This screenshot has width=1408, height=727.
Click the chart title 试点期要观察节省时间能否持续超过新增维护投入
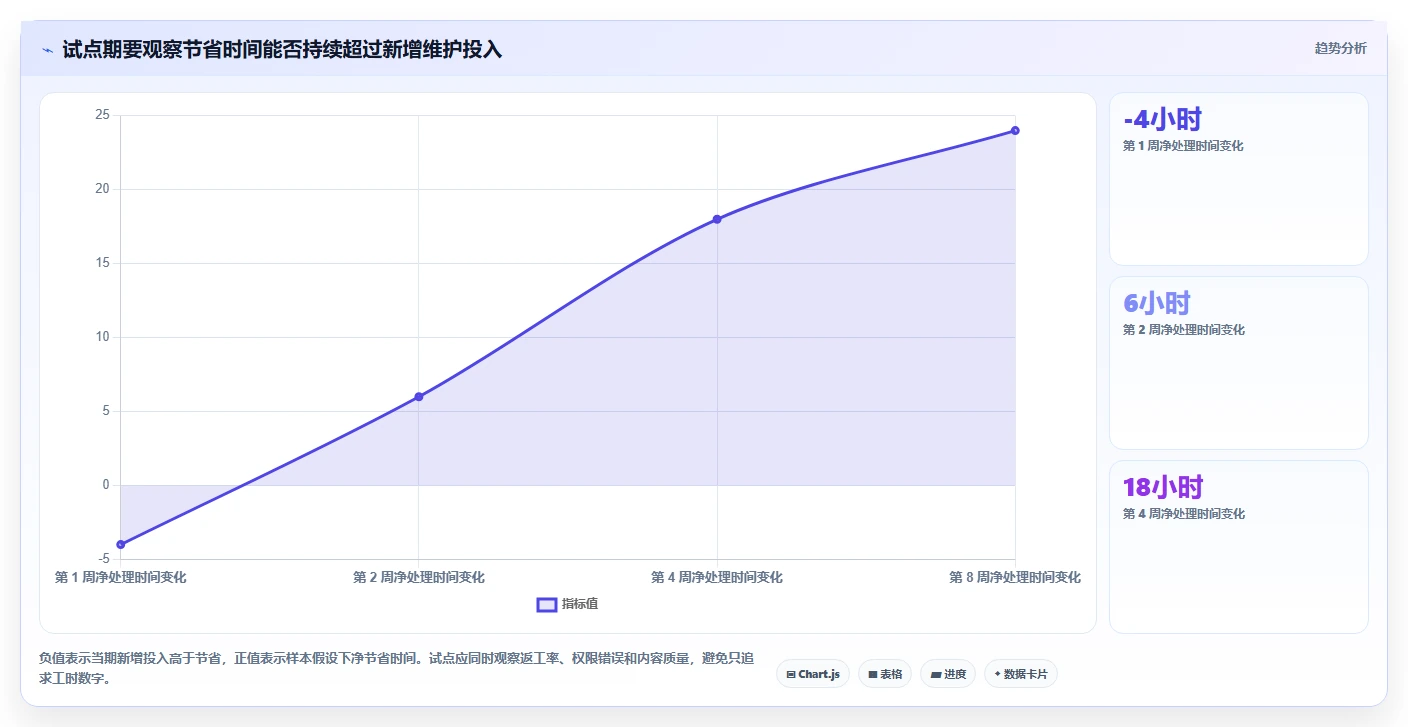point(282,49)
